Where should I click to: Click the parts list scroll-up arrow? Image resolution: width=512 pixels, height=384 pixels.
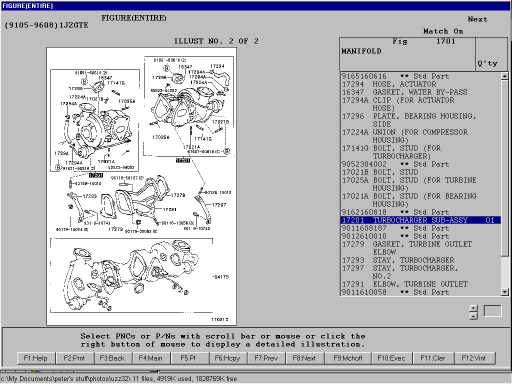(x=505, y=76)
